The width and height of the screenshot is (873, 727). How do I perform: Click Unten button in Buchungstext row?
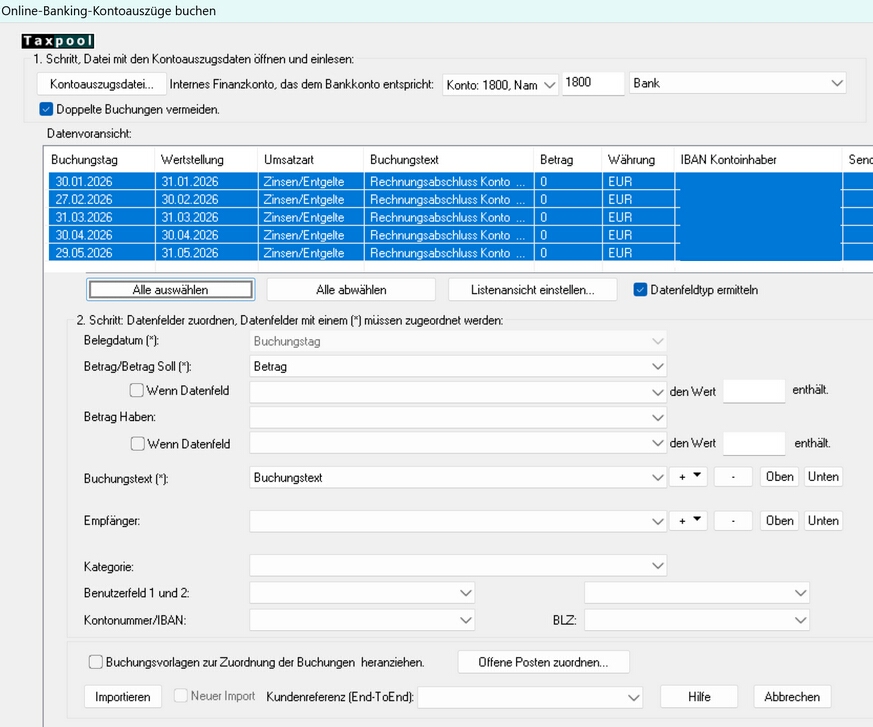pos(823,477)
